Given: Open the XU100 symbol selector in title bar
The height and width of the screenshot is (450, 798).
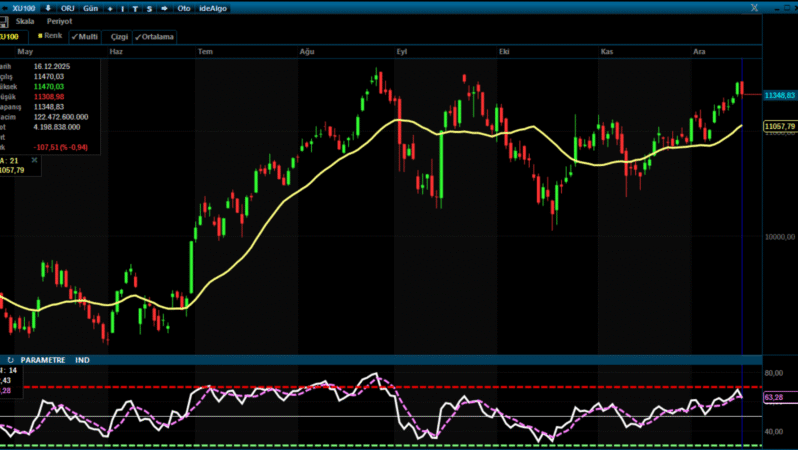Looking at the screenshot, I should 23,7.
